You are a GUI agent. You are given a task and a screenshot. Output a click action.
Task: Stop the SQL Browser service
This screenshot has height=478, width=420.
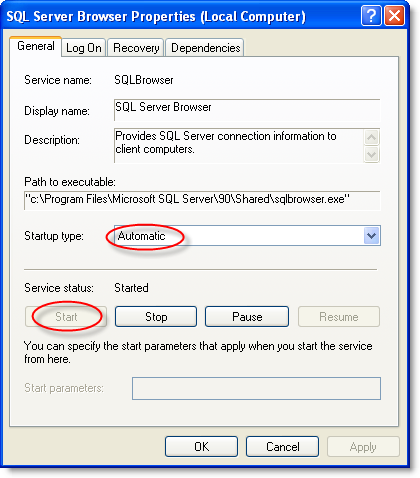tap(156, 317)
